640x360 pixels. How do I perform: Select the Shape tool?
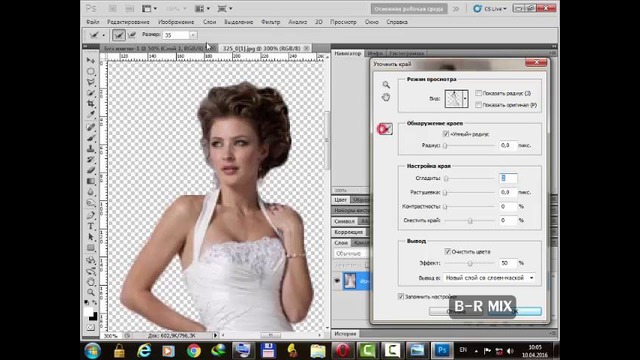tap(91, 248)
